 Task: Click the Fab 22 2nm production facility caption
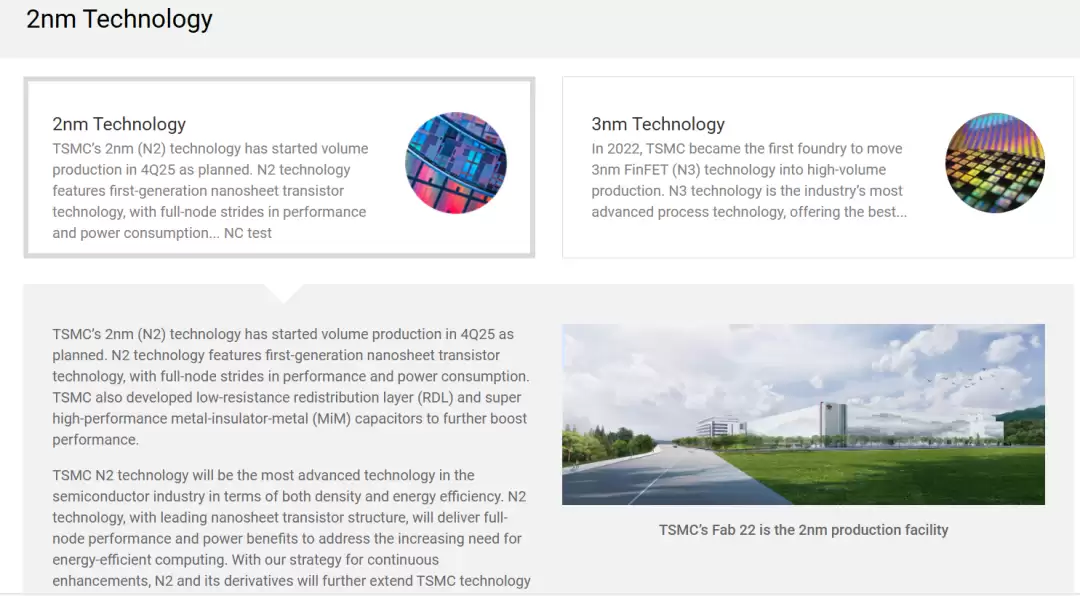803,530
